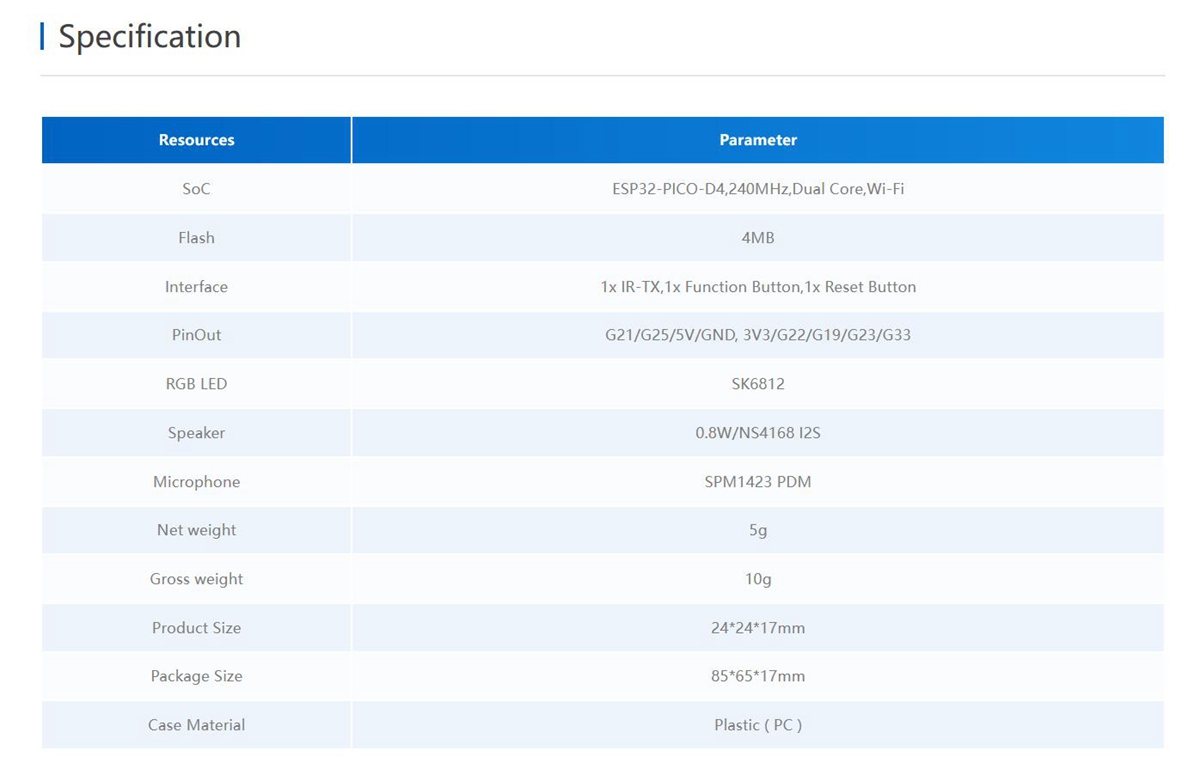Viewport: 1200px width, 775px height.
Task: Select the SoC row label
Action: (196, 189)
